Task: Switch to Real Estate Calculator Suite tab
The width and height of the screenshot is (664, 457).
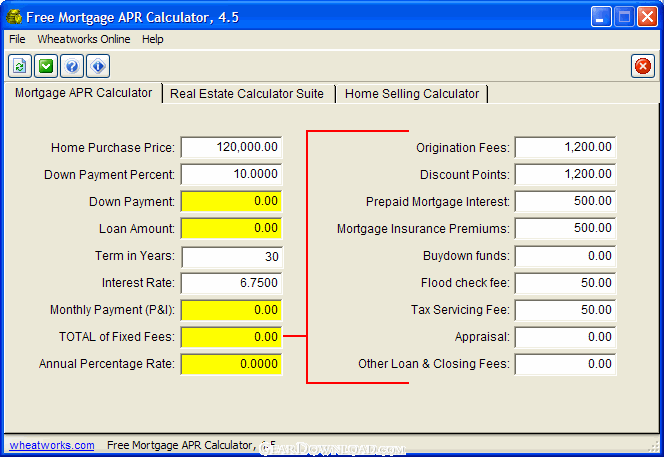Action: [x=247, y=94]
